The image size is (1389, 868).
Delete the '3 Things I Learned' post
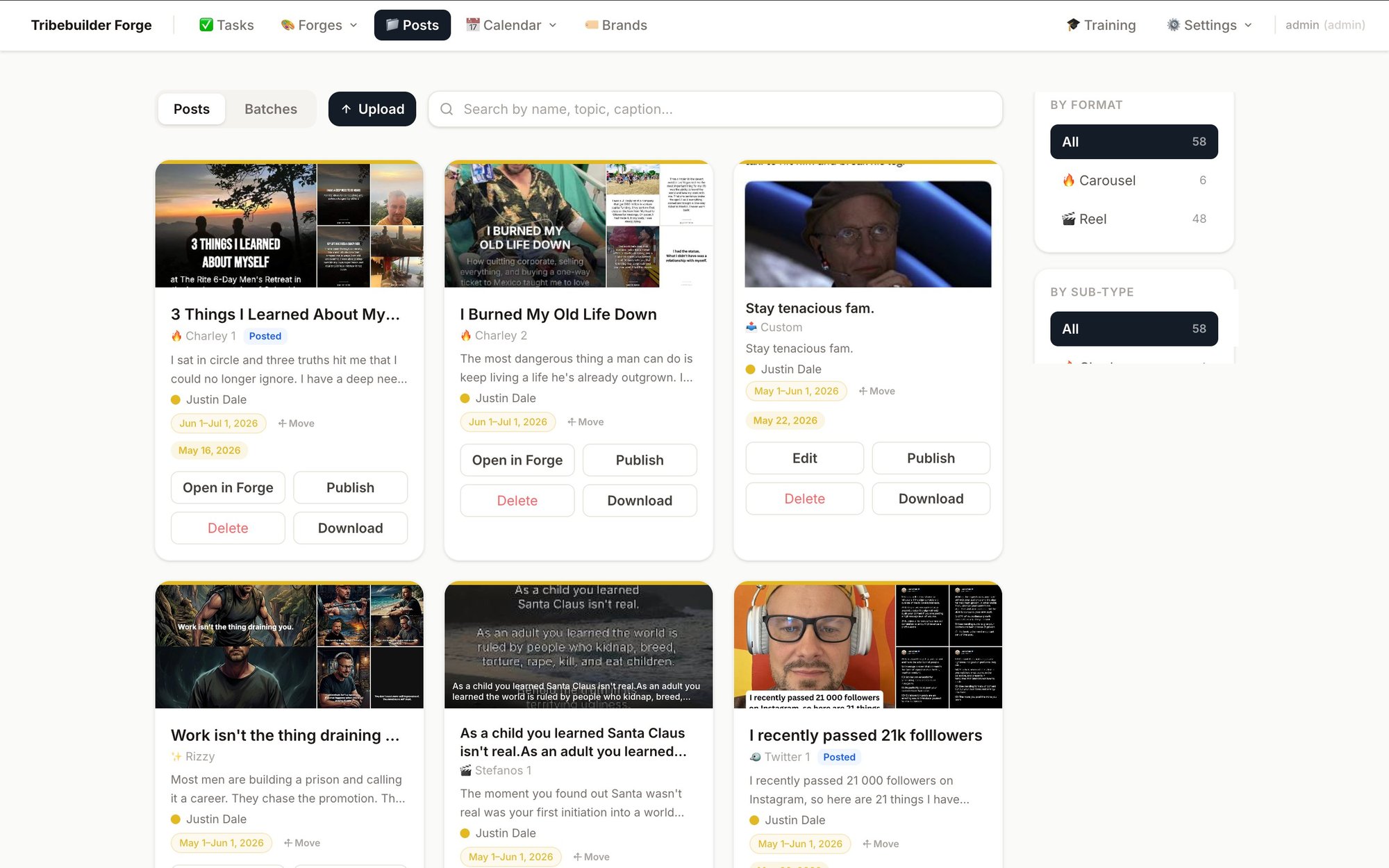click(x=228, y=528)
